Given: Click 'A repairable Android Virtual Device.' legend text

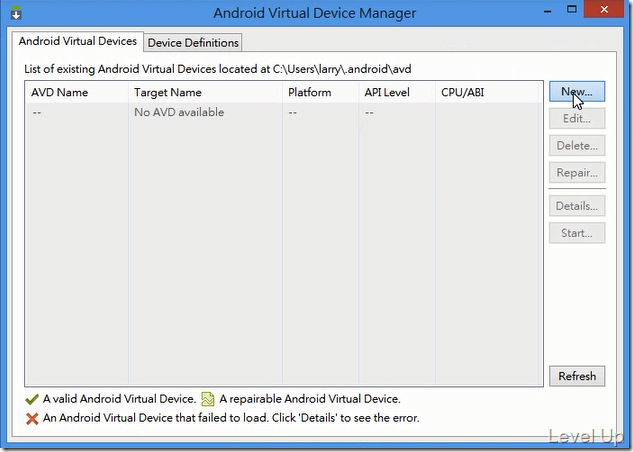Looking at the screenshot, I should [x=310, y=399].
